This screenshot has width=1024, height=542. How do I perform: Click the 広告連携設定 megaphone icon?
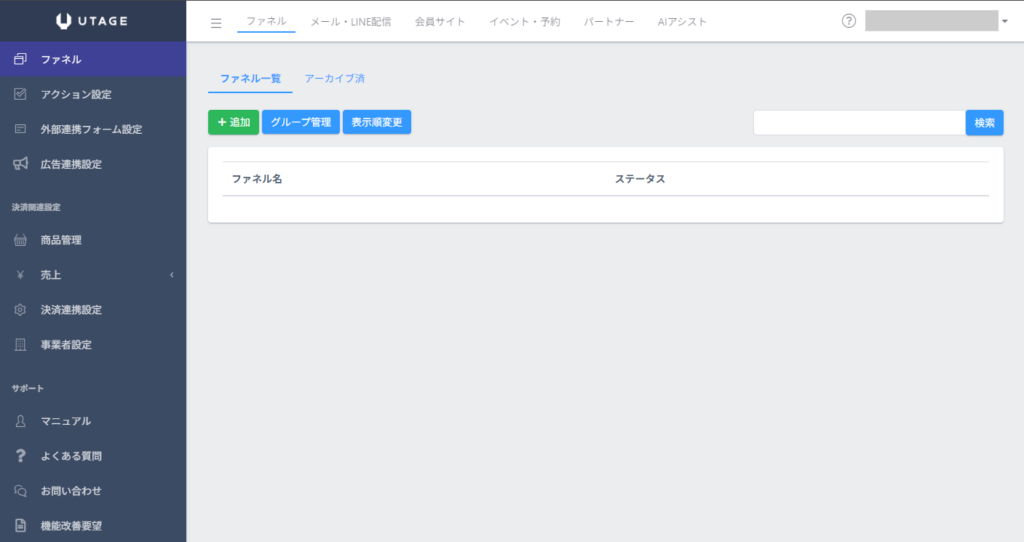point(20,164)
